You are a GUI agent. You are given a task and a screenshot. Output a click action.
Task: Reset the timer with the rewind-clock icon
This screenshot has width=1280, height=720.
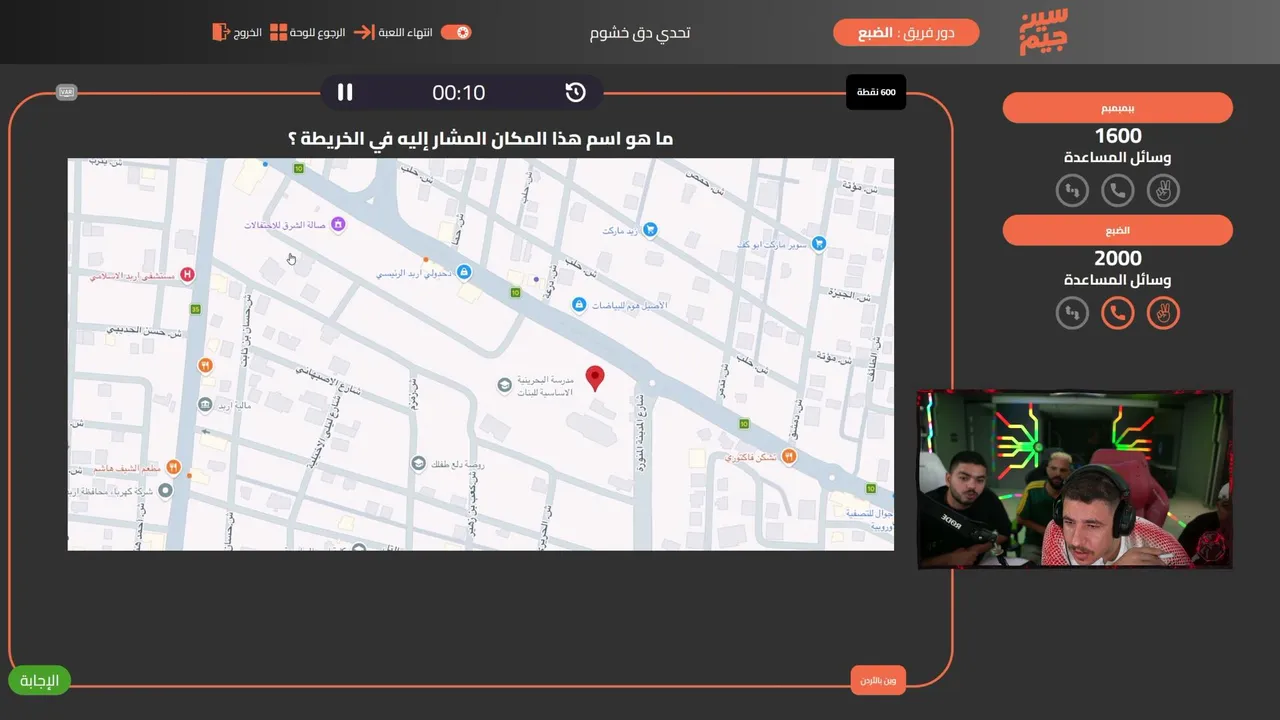[x=575, y=92]
